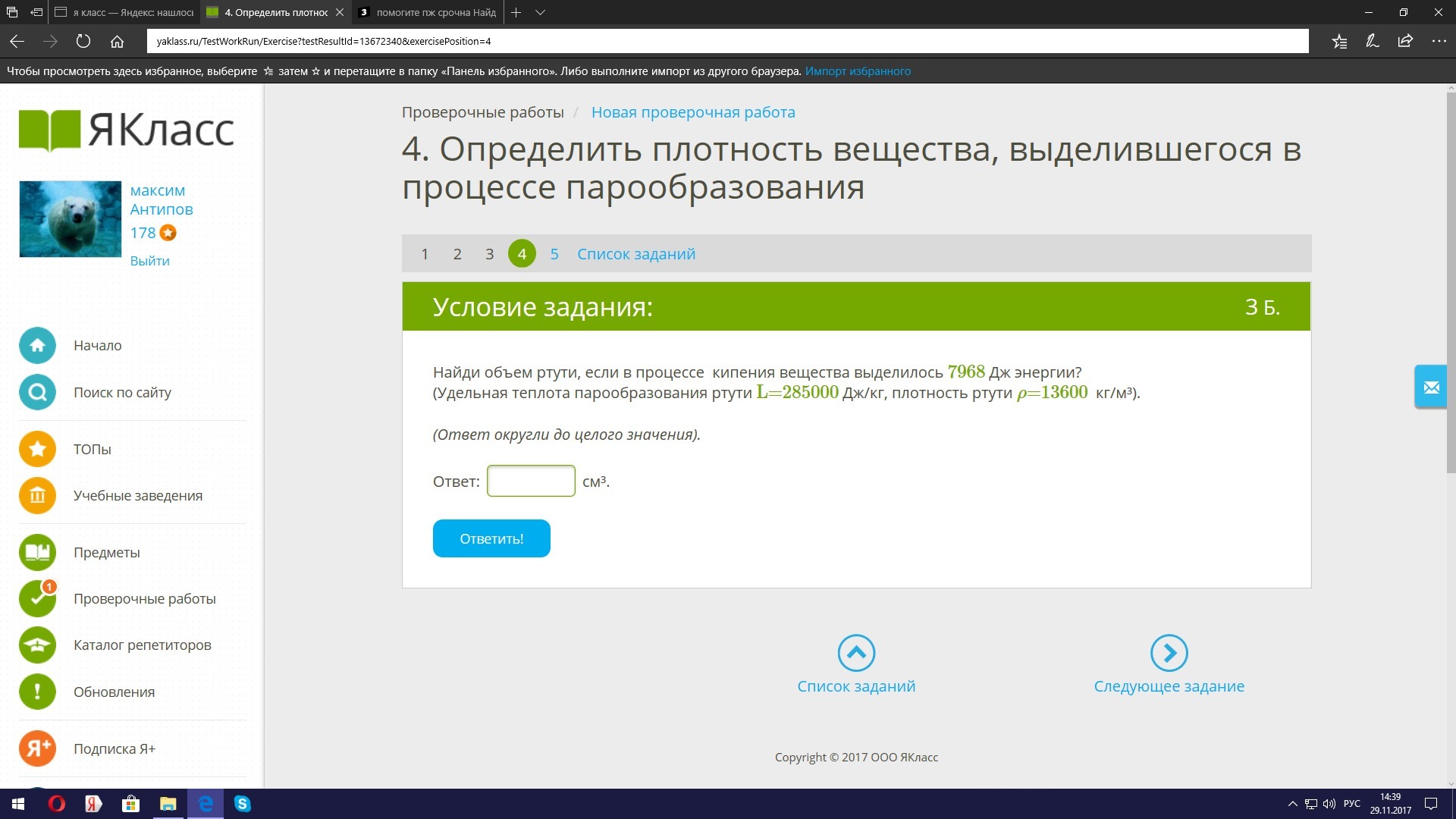Open Поиск по сайту search icon
The image size is (1456, 819).
pyautogui.click(x=37, y=393)
